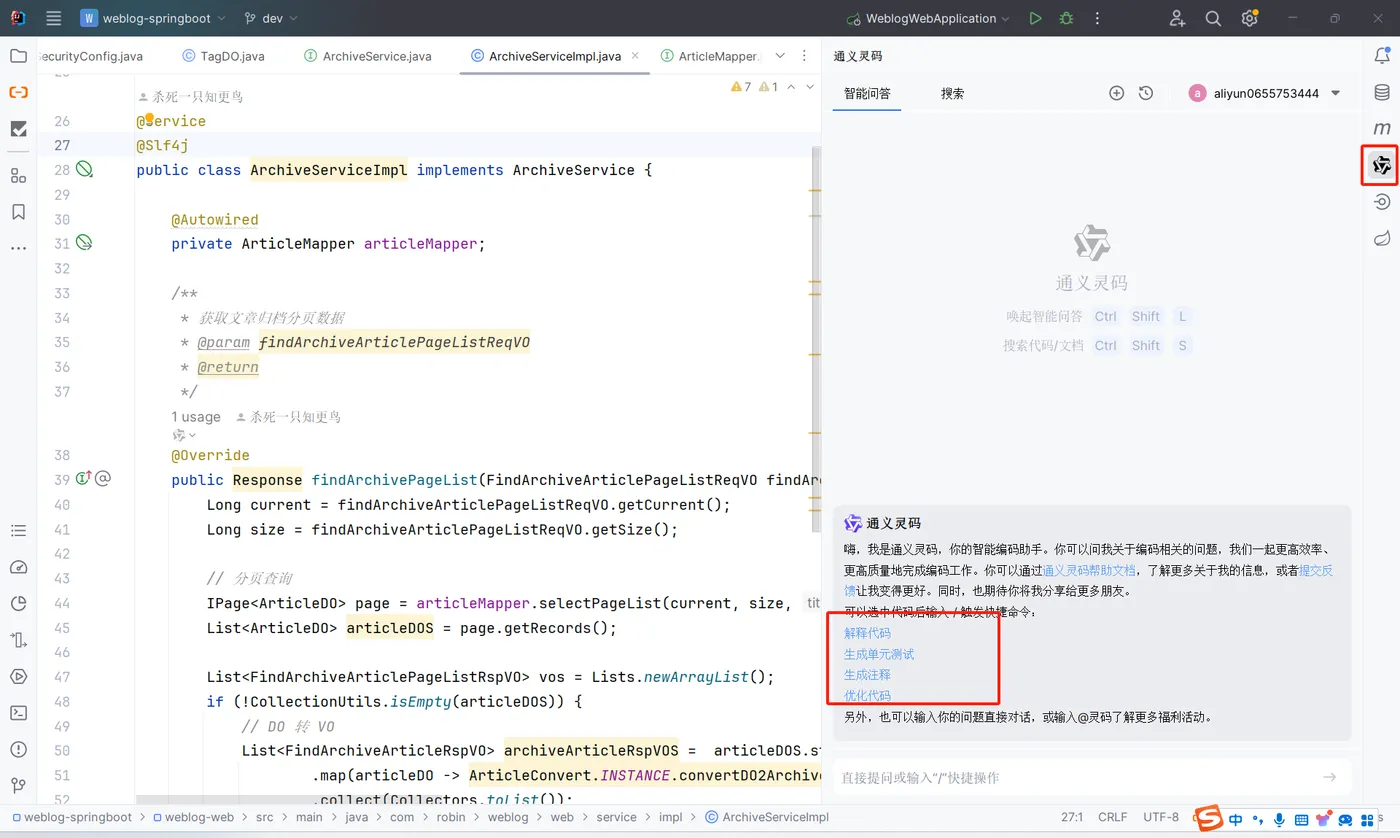Open the Spring leaf tool window icon
The width and height of the screenshot is (1400, 838).
[1382, 238]
